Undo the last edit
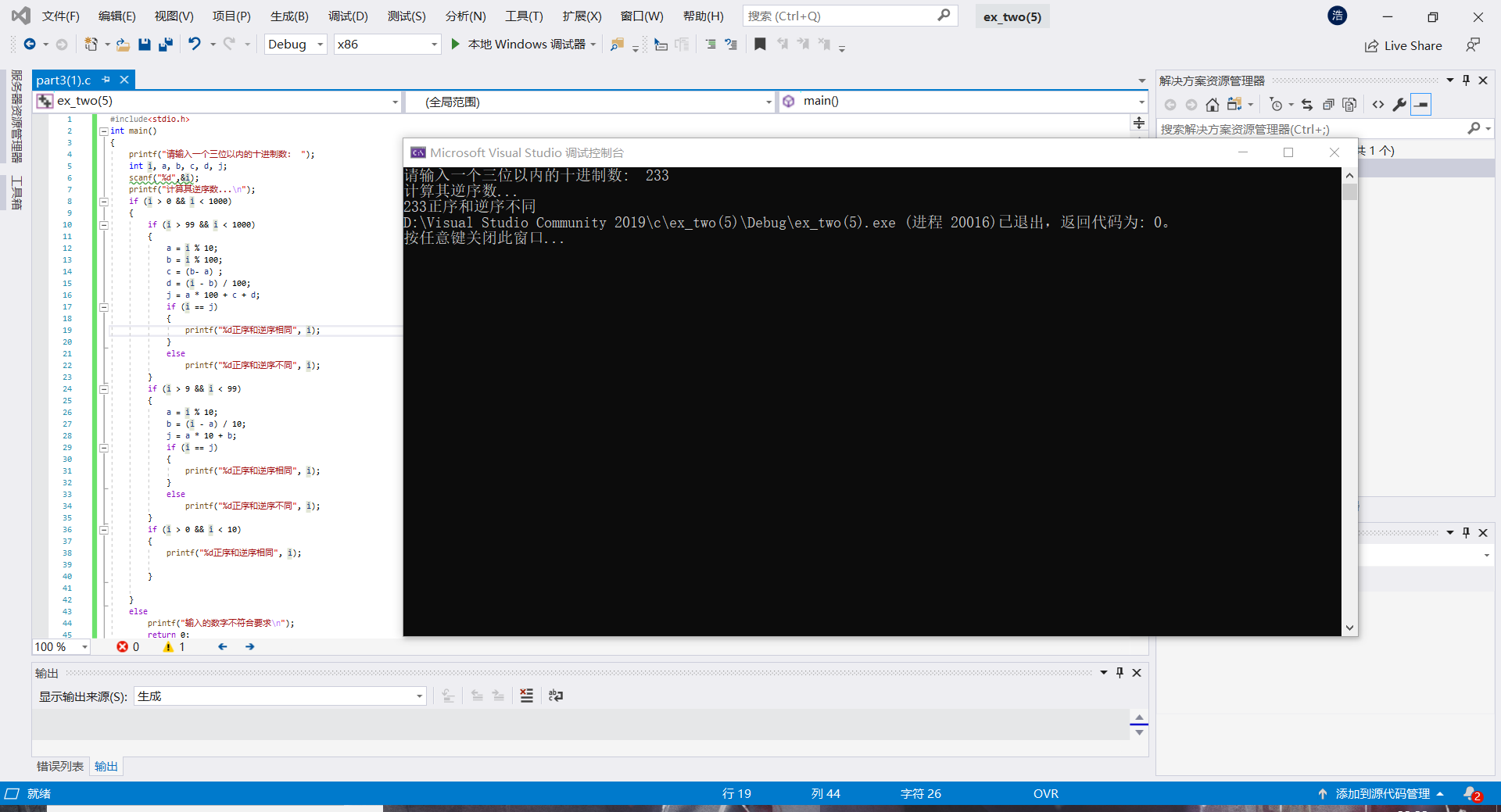Image resolution: width=1501 pixels, height=812 pixels. [x=195, y=45]
